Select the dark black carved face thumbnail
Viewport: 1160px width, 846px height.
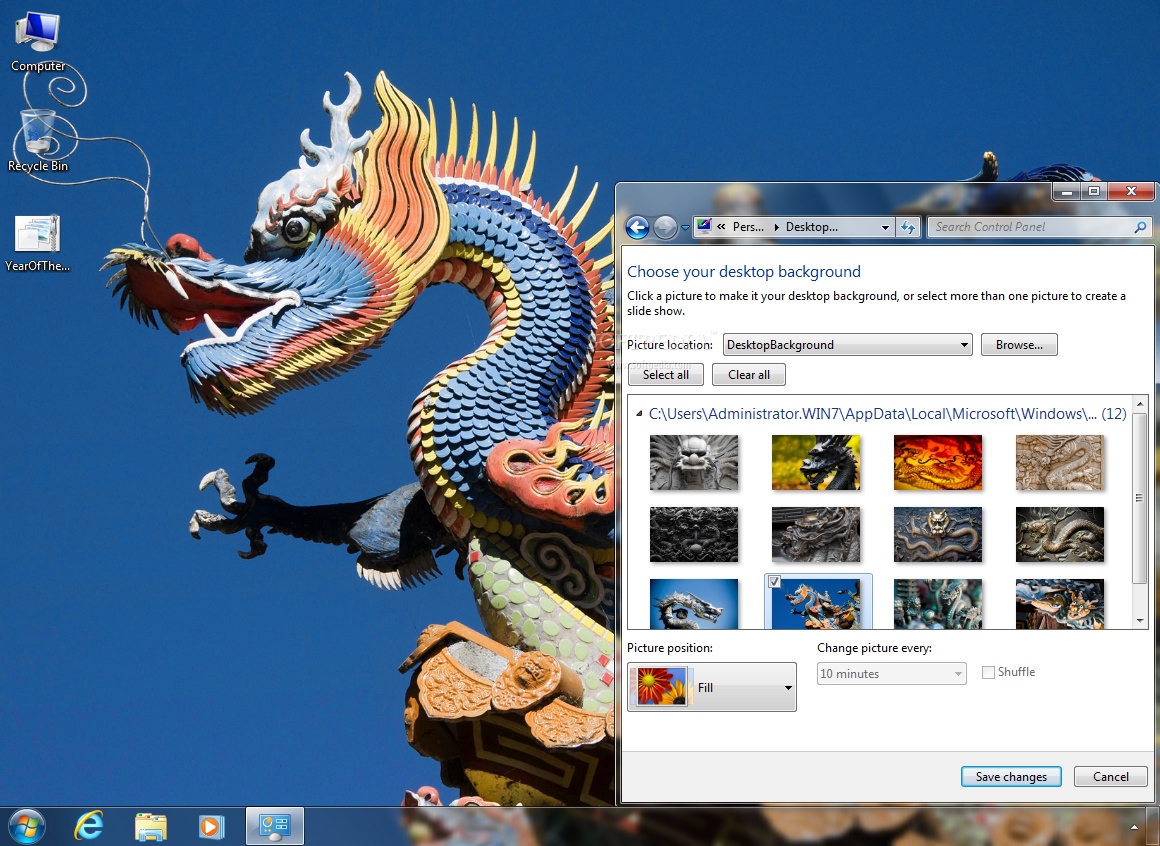[x=694, y=534]
